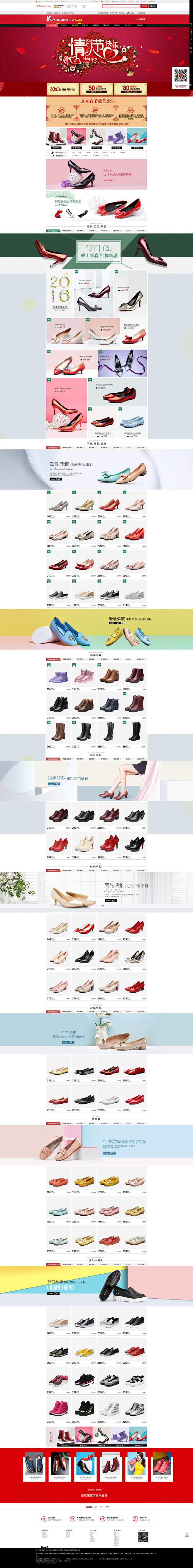
Task: Click the red search button beside the search box
Action: [x=144, y=6]
